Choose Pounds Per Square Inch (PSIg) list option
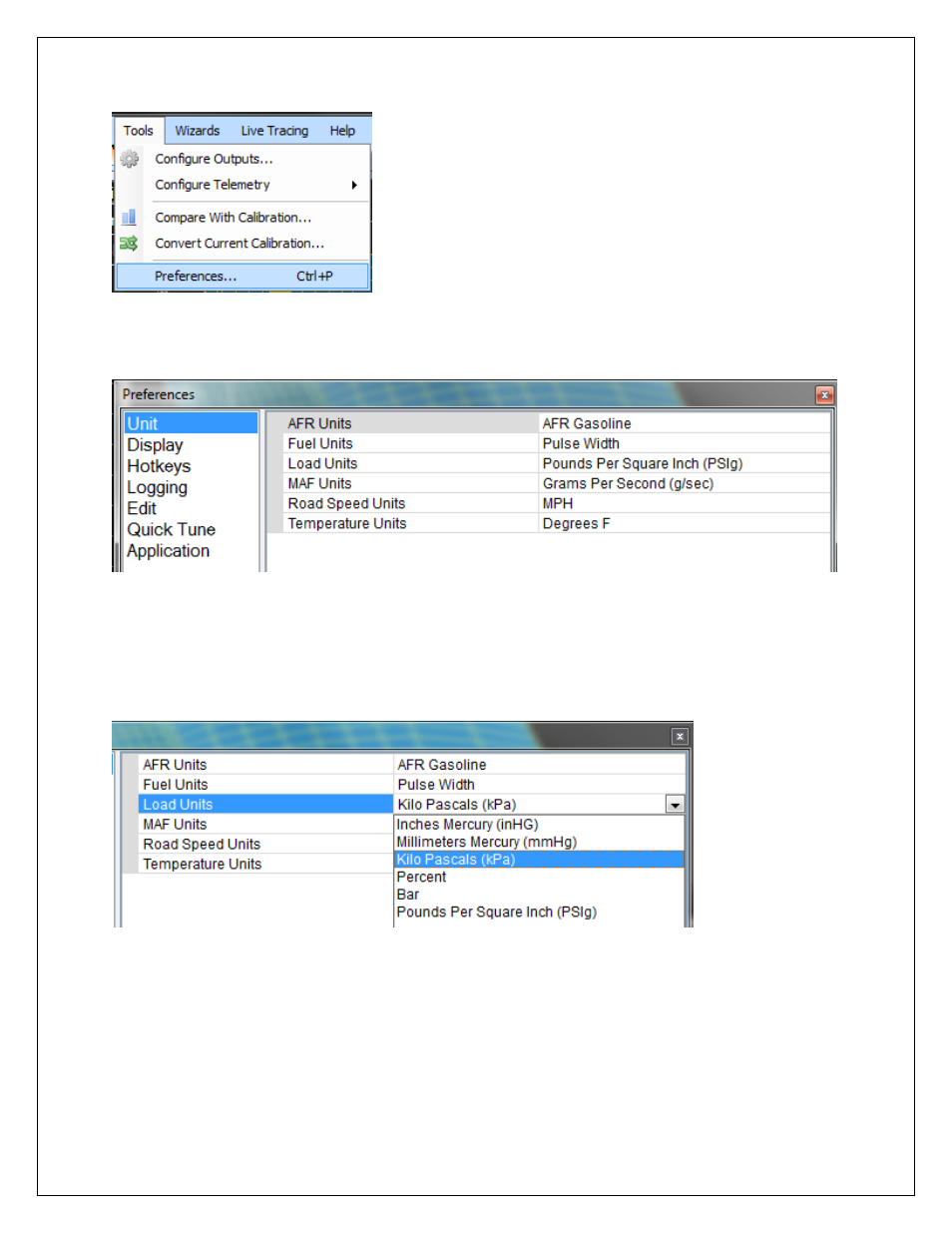The height and width of the screenshot is (1233, 952). (x=539, y=912)
